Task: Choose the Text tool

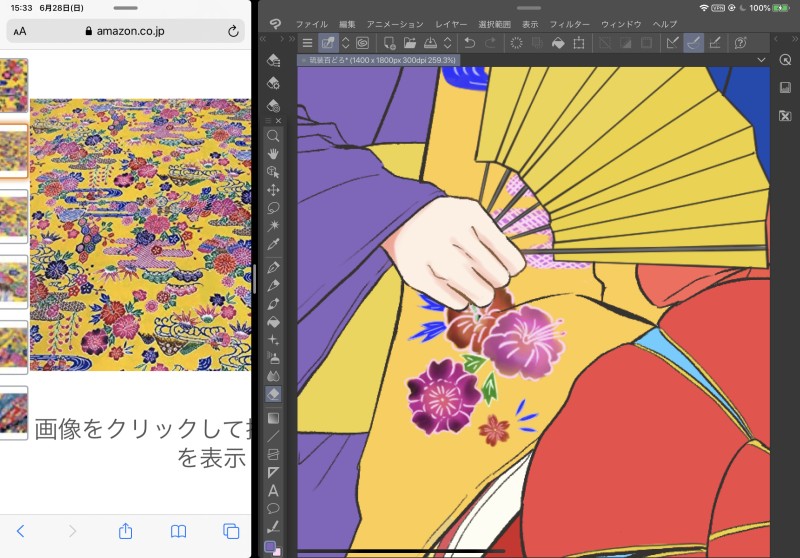Action: pos(273,490)
